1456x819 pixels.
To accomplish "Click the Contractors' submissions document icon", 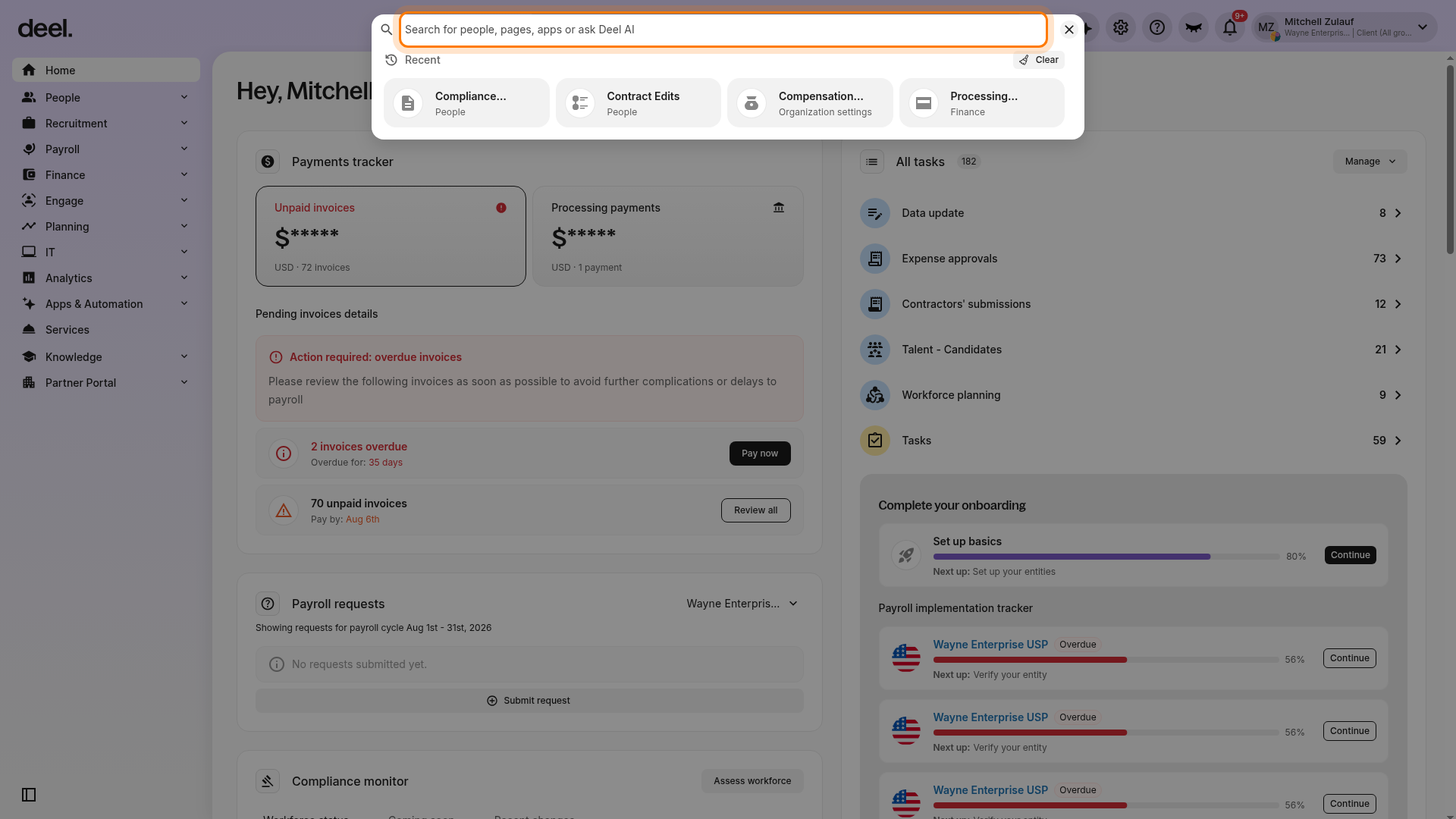I will (x=875, y=304).
